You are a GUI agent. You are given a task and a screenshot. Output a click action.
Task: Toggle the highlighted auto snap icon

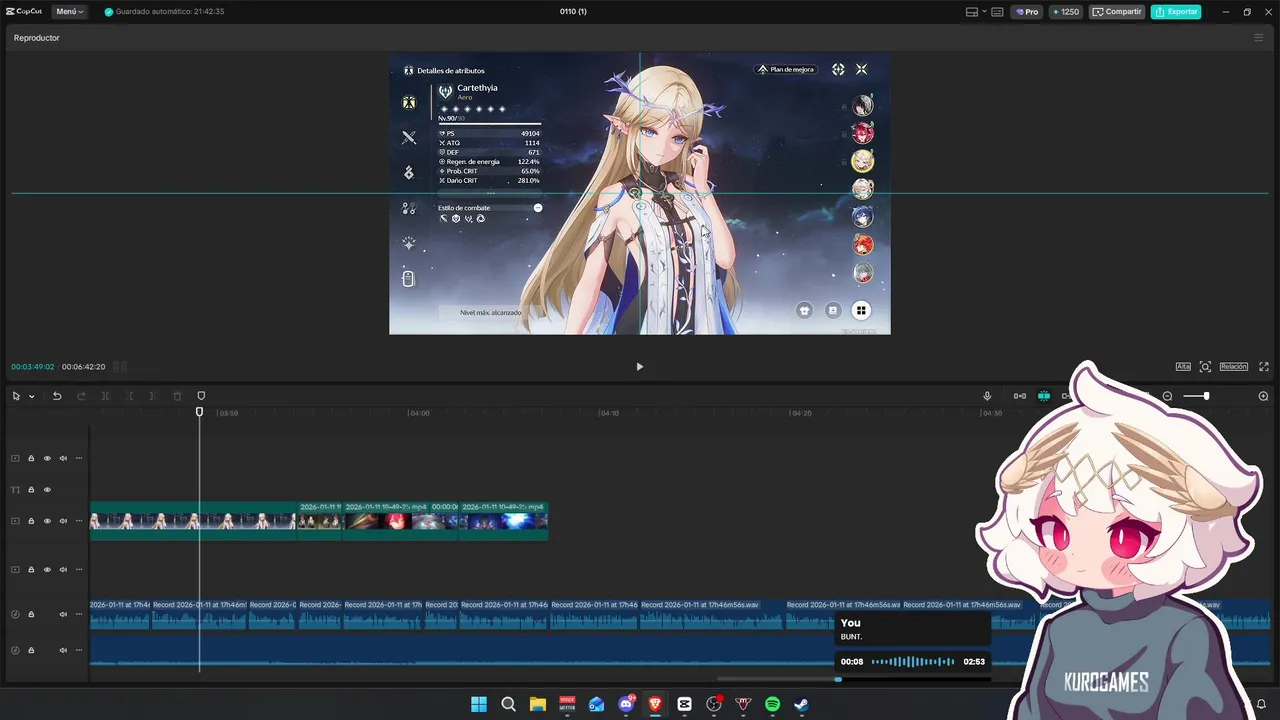pyautogui.click(x=1044, y=396)
